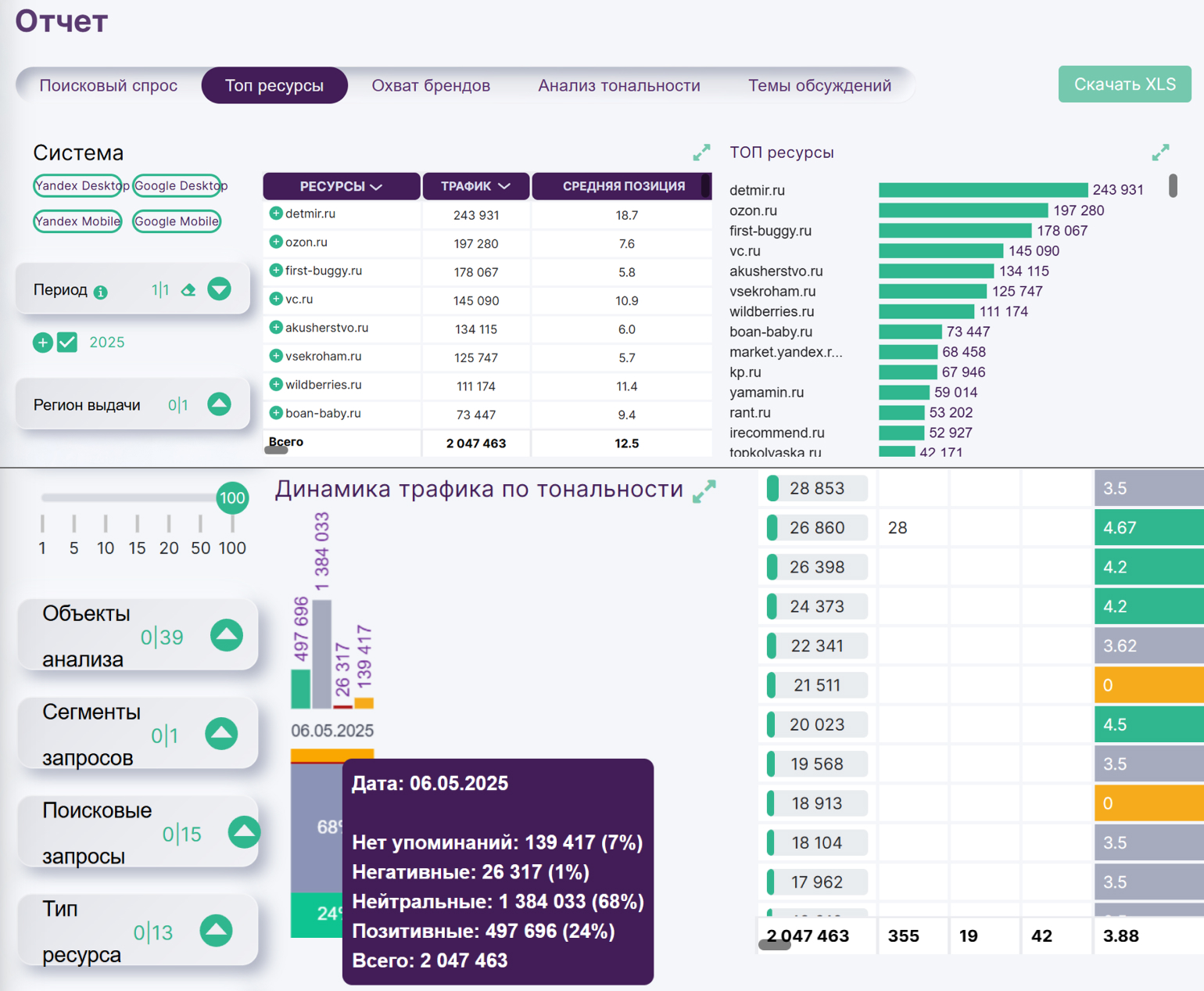Image resolution: width=1204 pixels, height=991 pixels.
Task: Open the Анализ тональности tab
Action: click(x=618, y=85)
